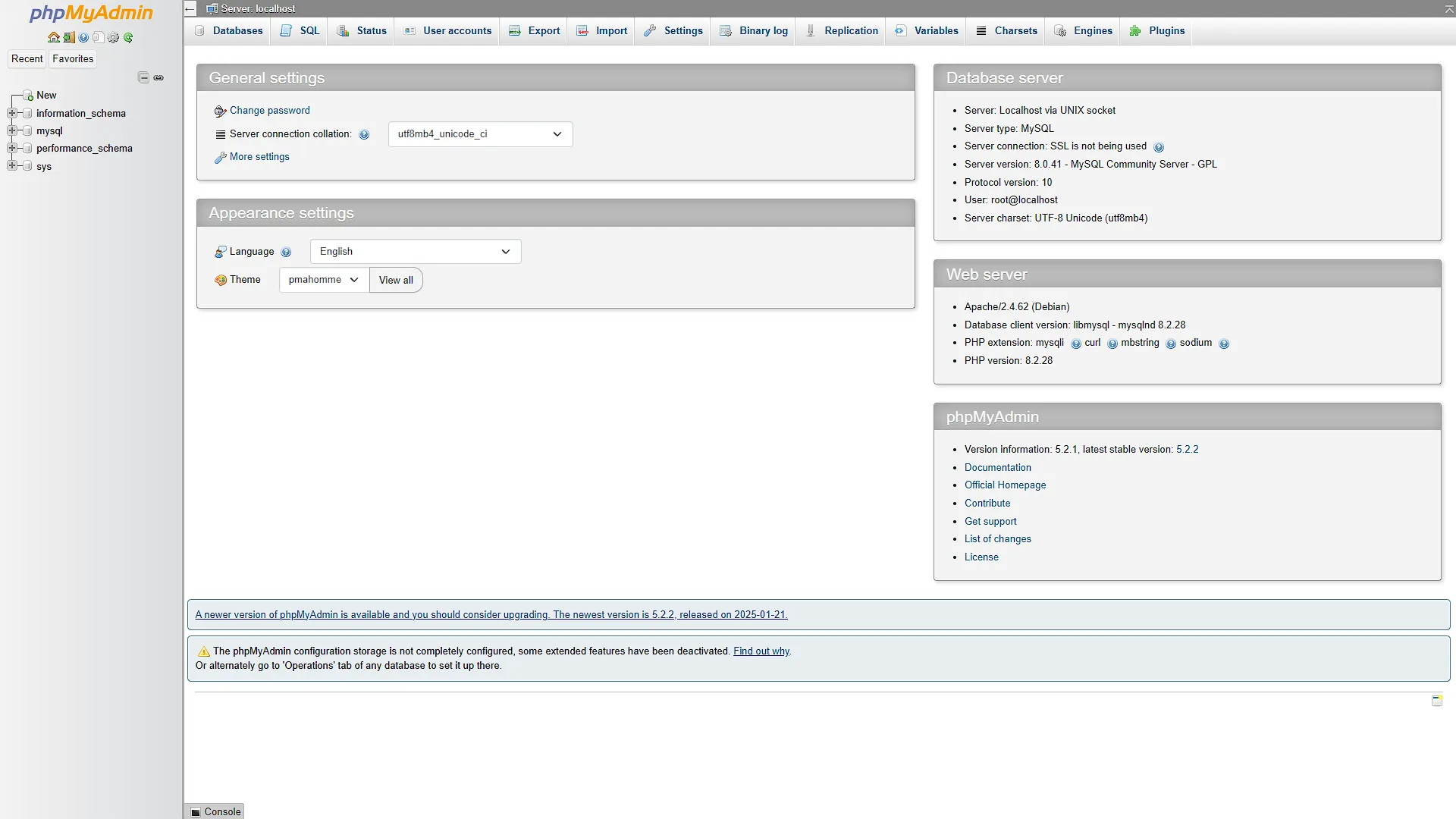Click help icon after curl extension
This screenshot has width=1456, height=819.
(x=1112, y=344)
